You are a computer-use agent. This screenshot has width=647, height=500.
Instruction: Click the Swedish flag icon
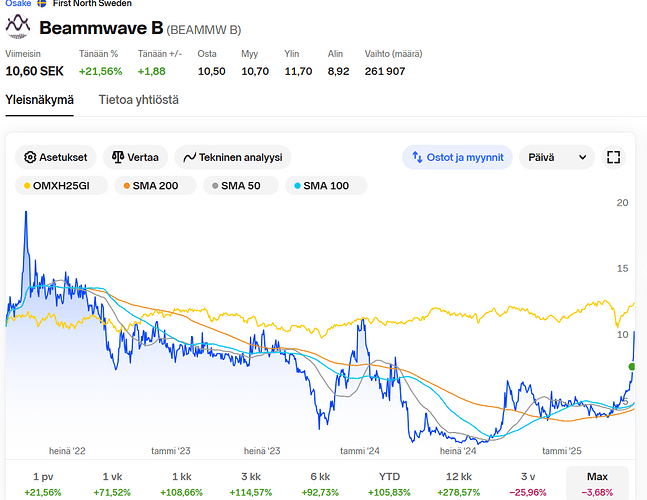[42, 3]
